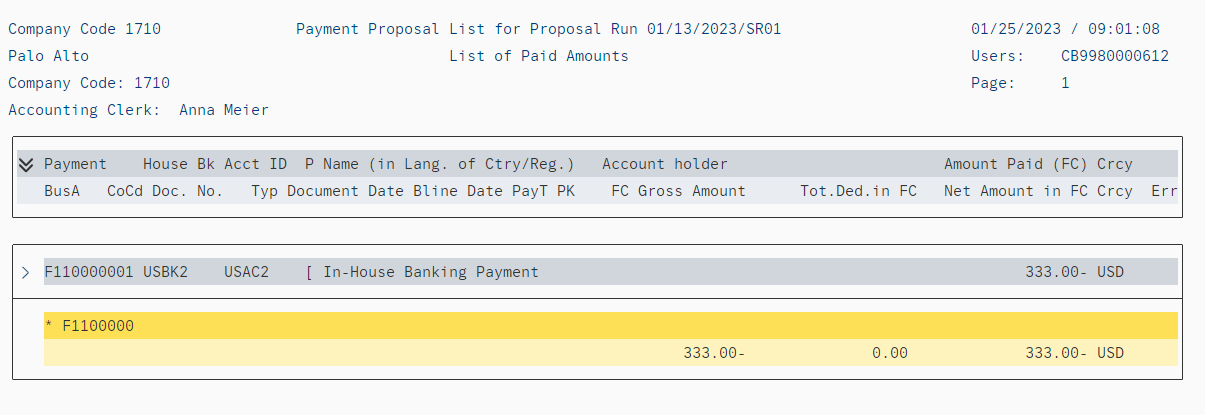
Task: Click the Account holder column header
Action: click(665, 164)
